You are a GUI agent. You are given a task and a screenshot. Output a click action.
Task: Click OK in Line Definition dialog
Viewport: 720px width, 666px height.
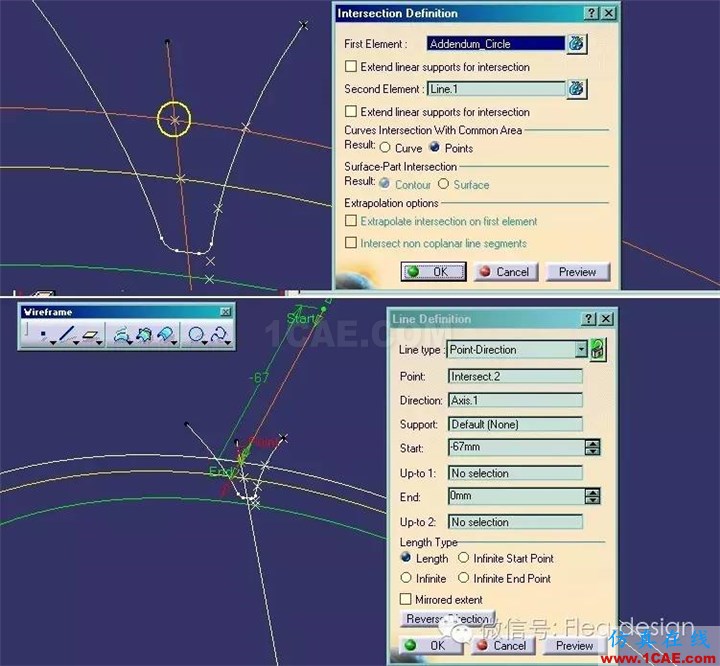click(430, 645)
